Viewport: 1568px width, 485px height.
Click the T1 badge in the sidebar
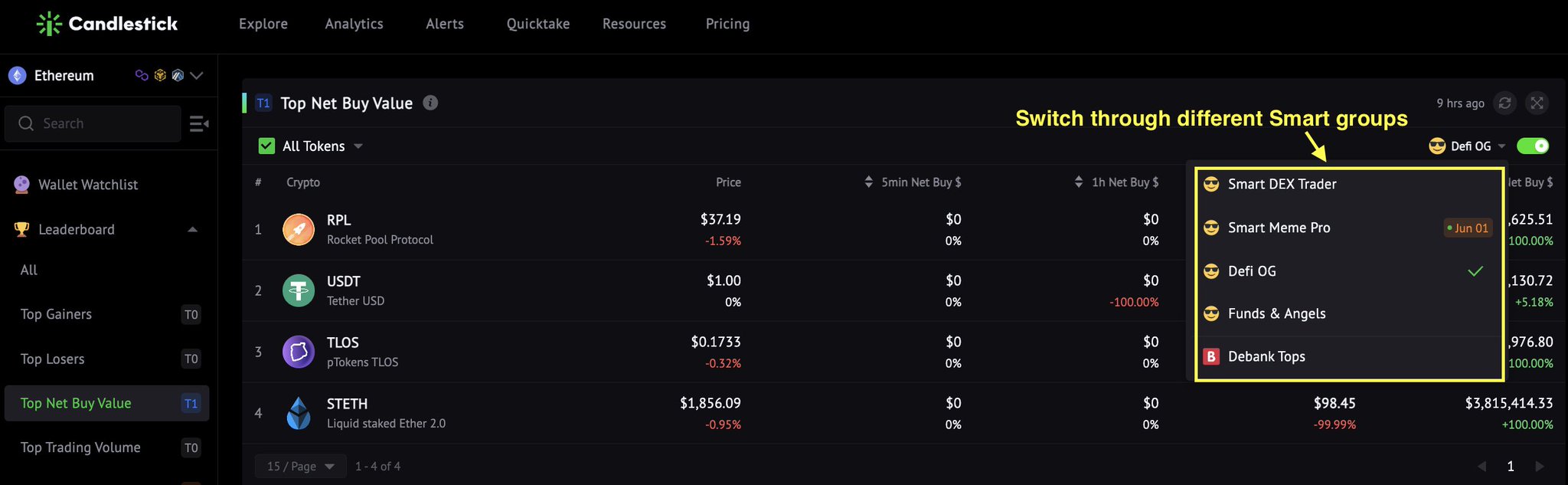click(191, 403)
